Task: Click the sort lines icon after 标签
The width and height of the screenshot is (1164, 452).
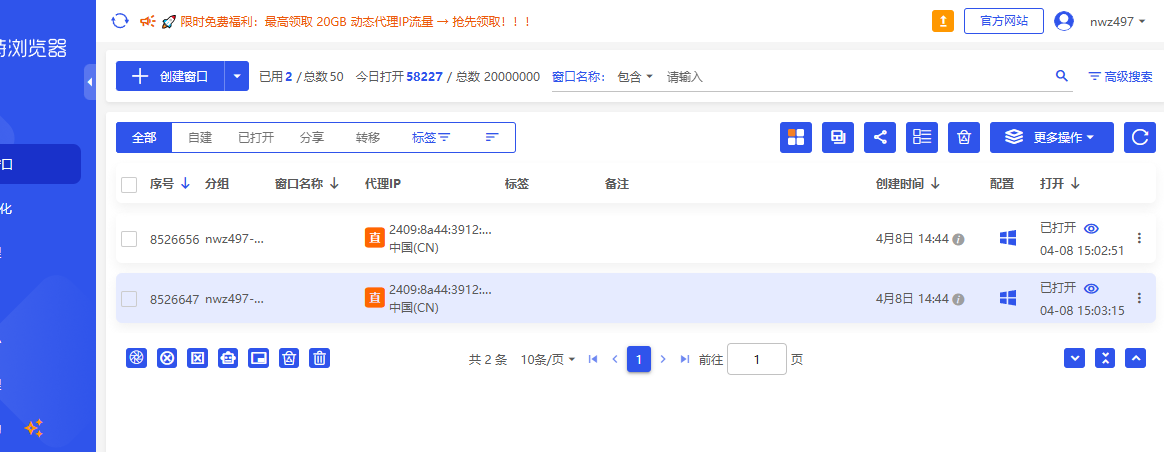Action: pos(492,137)
